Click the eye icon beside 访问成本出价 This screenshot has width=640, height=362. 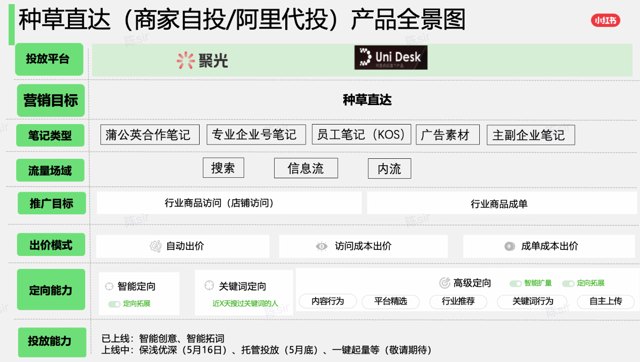pos(322,246)
